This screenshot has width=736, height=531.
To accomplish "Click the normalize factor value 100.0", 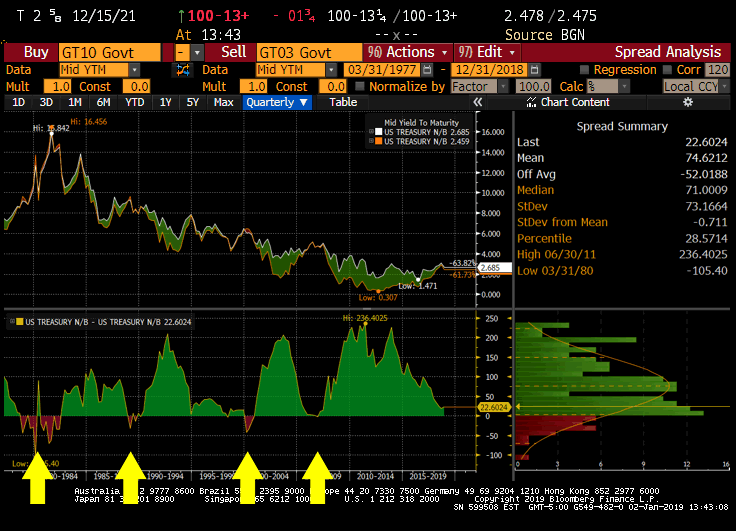I will click(x=534, y=86).
